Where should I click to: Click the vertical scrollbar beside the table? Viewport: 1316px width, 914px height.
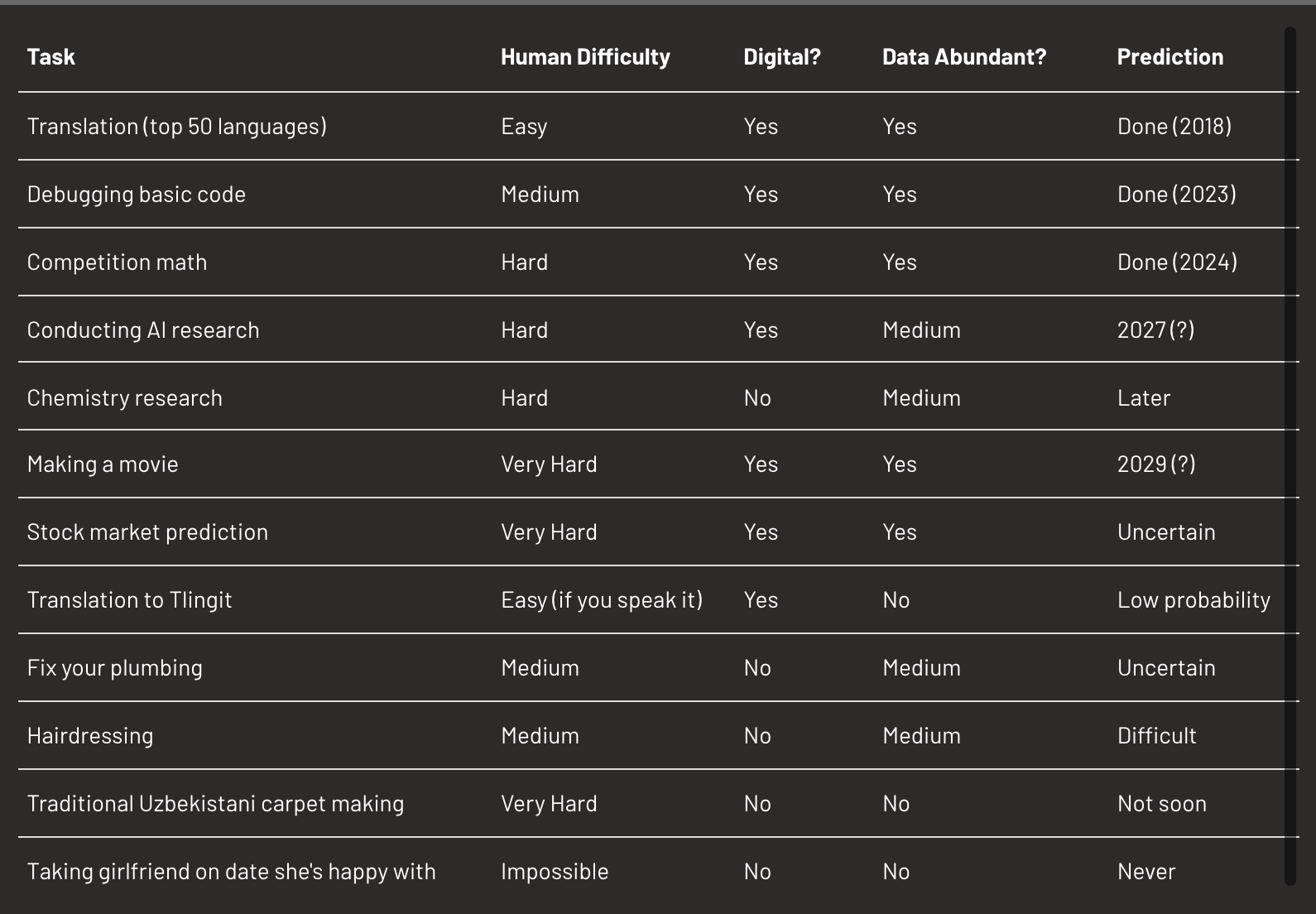click(x=1290, y=455)
